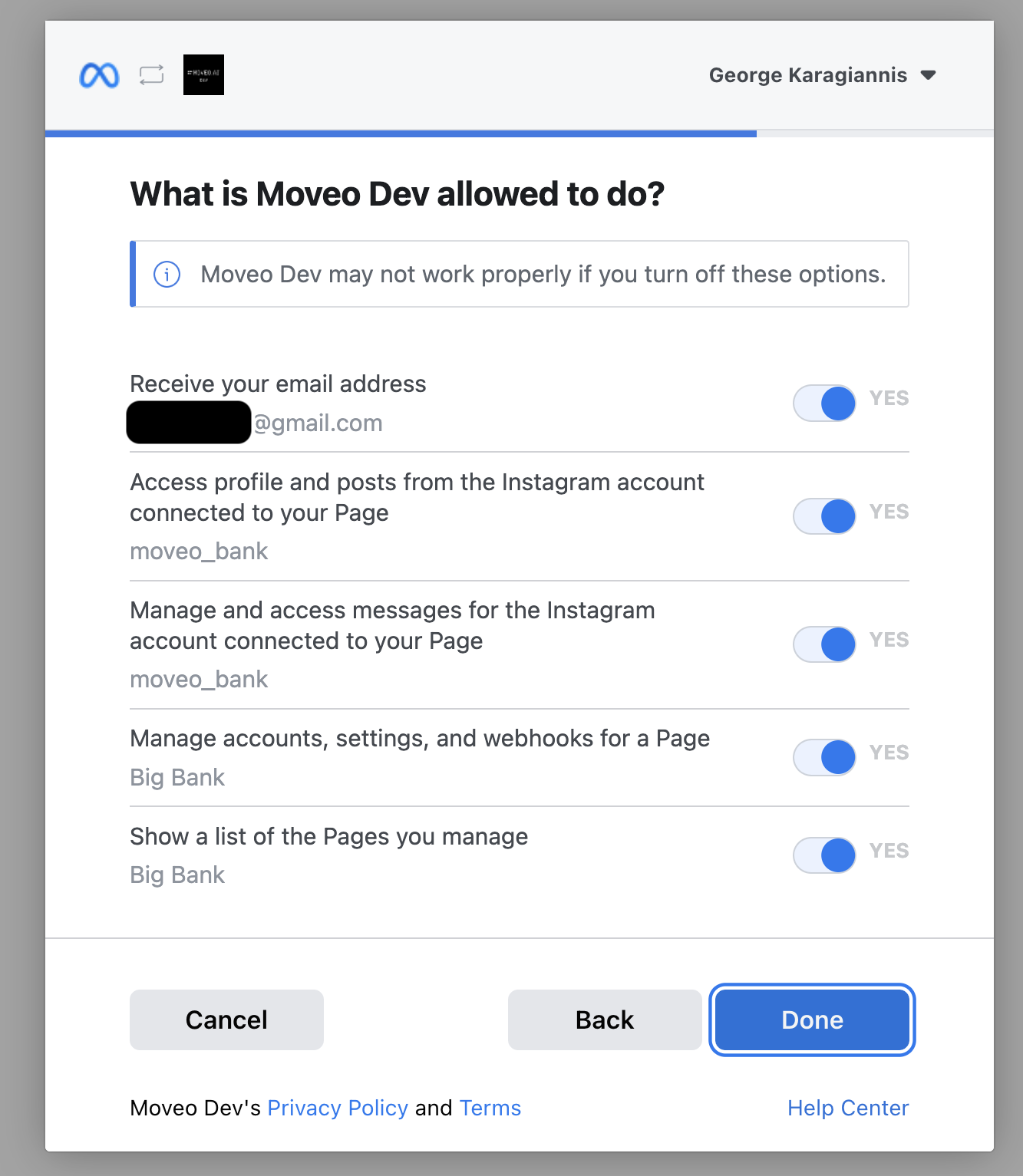Click the info icon in notice banner
The image size is (1023, 1176).
[x=167, y=274]
